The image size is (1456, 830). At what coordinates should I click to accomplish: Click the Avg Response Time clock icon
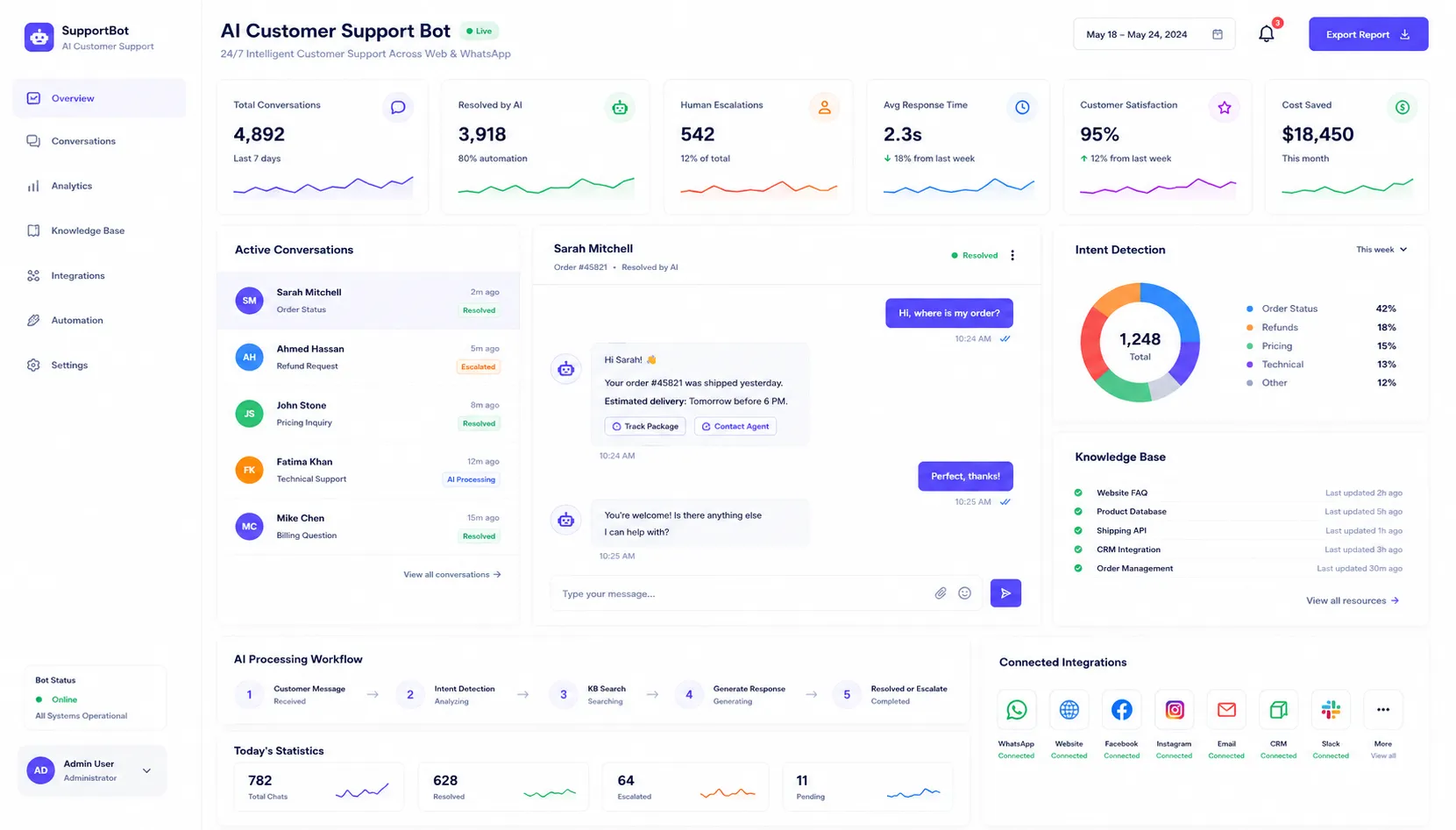tap(1022, 107)
